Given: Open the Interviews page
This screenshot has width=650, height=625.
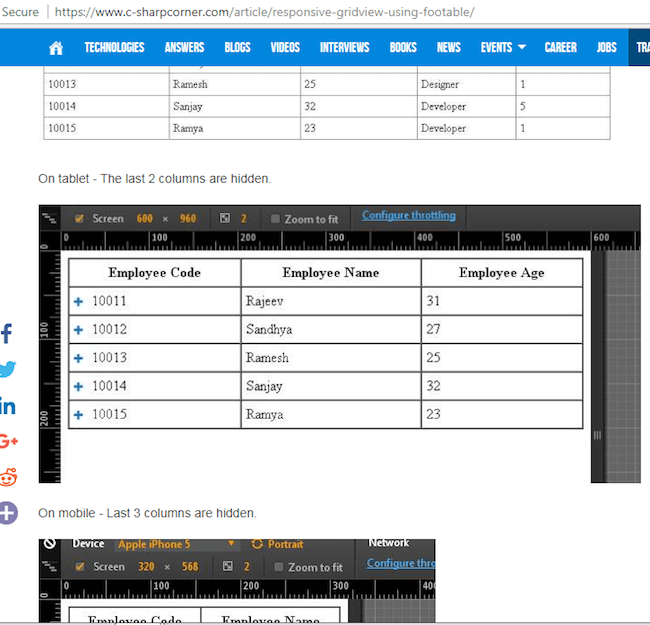Looking at the screenshot, I should coord(344,47).
